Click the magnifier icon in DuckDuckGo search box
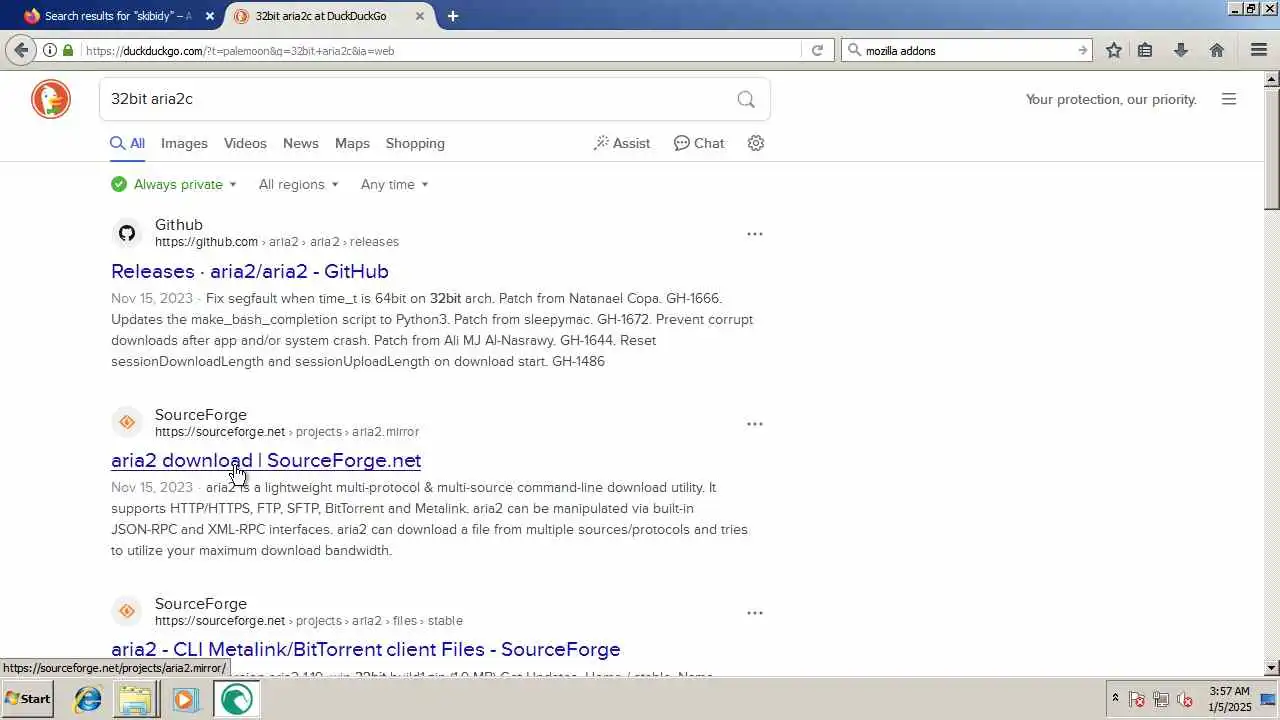The width and height of the screenshot is (1280, 720). [746, 99]
